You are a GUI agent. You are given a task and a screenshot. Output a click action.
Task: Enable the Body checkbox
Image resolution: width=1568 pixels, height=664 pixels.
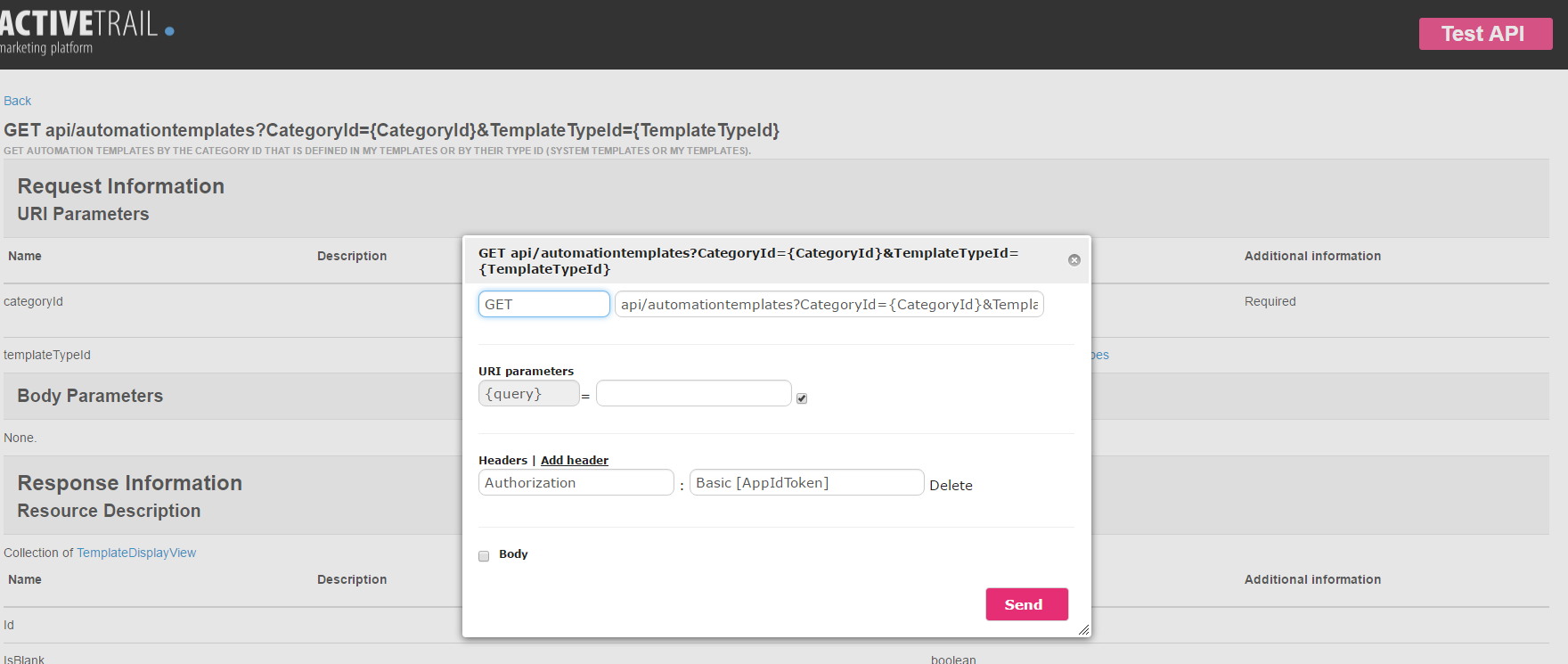coord(483,555)
